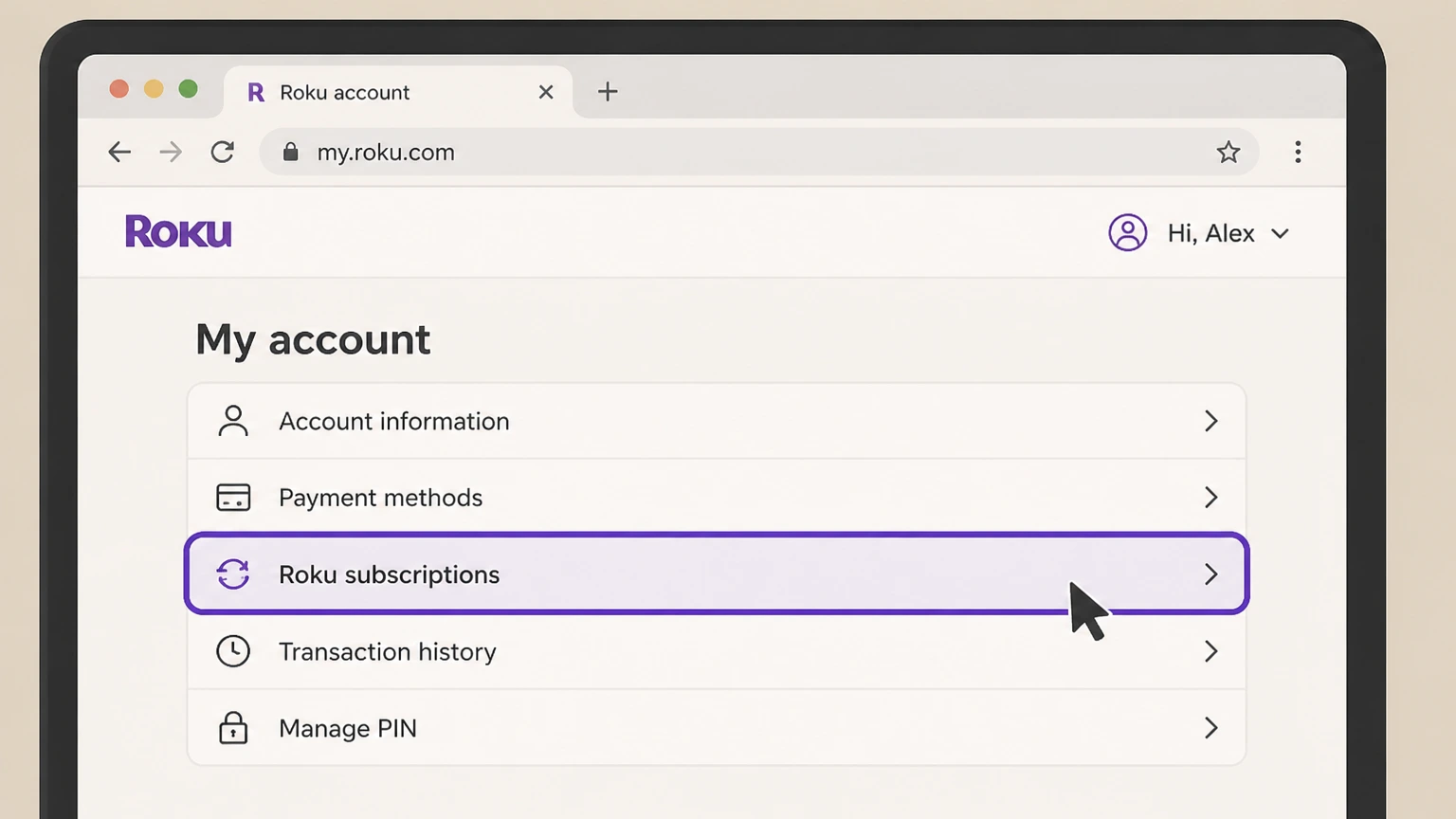Click the my.roku.com address bar
This screenshot has width=1456, height=819.
[x=758, y=152]
